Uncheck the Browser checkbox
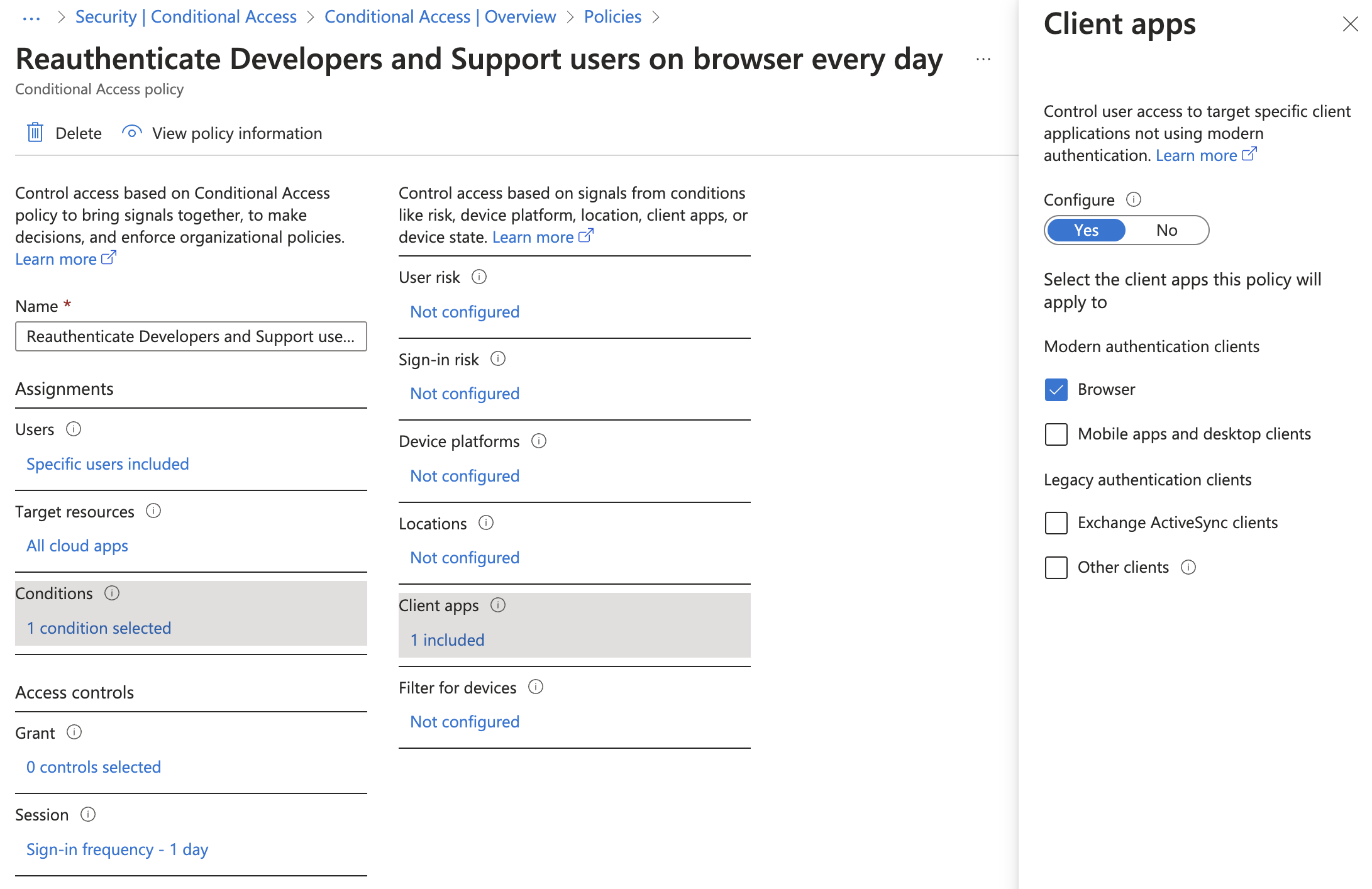The image size is (1372, 889). (x=1056, y=390)
